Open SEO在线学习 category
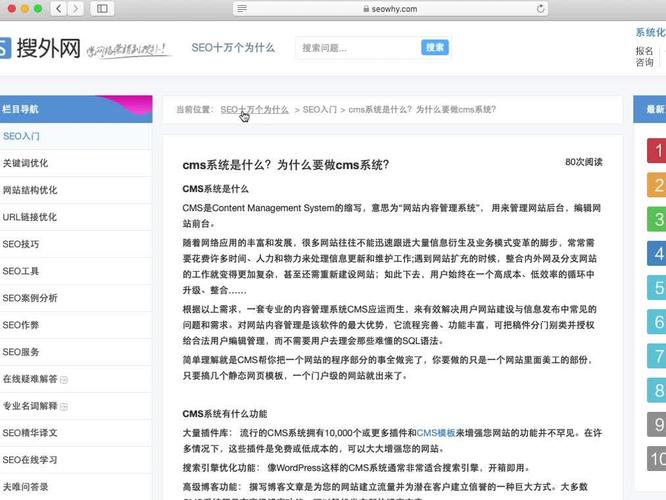 [x=76, y=460]
